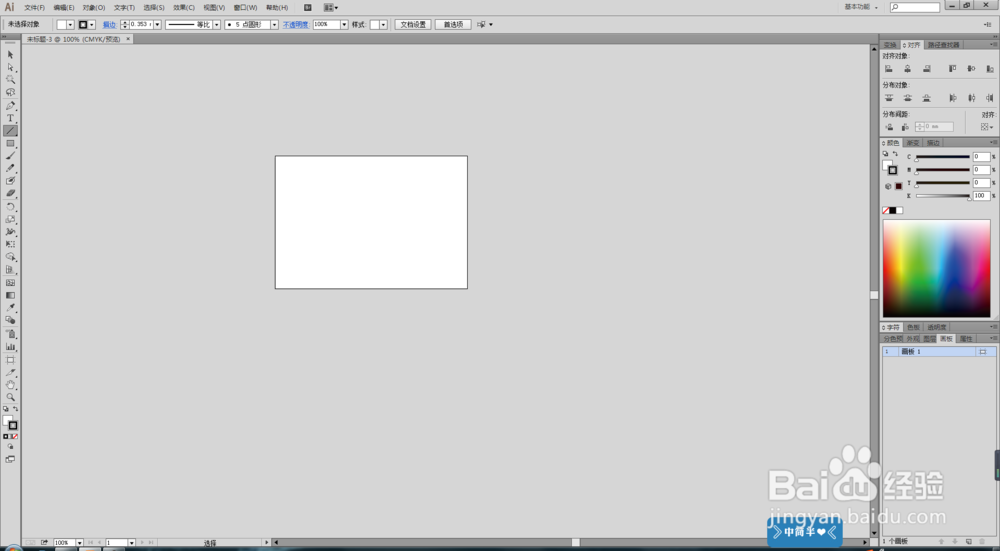Click the C (cyan) slider
The width and height of the screenshot is (1000, 551).
[943, 157]
